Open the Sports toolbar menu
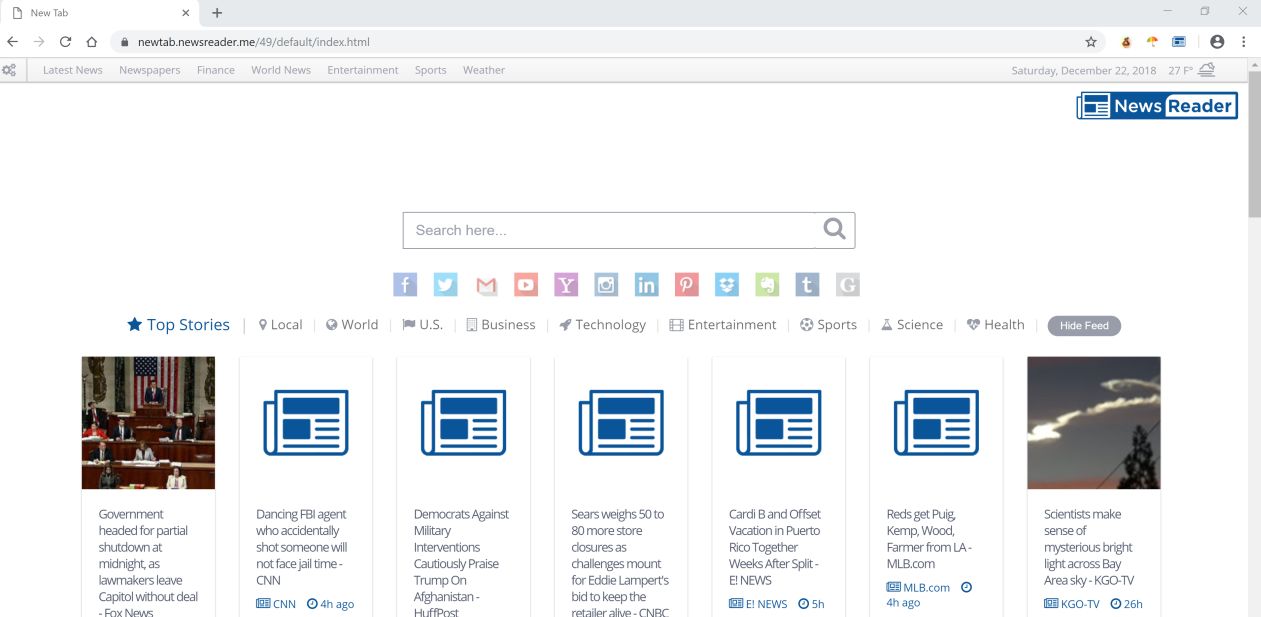Viewport: 1261px width, 617px height. click(x=431, y=70)
